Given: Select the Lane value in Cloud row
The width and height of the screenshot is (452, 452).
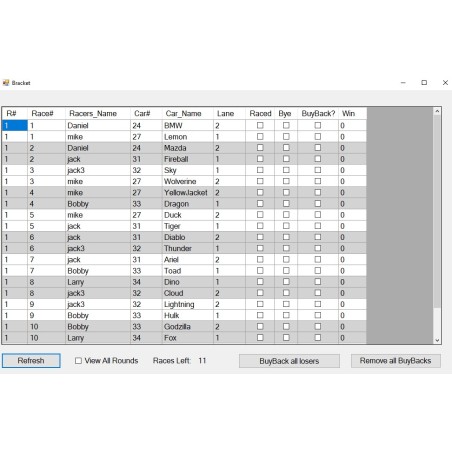Looking at the screenshot, I should 229,293.
